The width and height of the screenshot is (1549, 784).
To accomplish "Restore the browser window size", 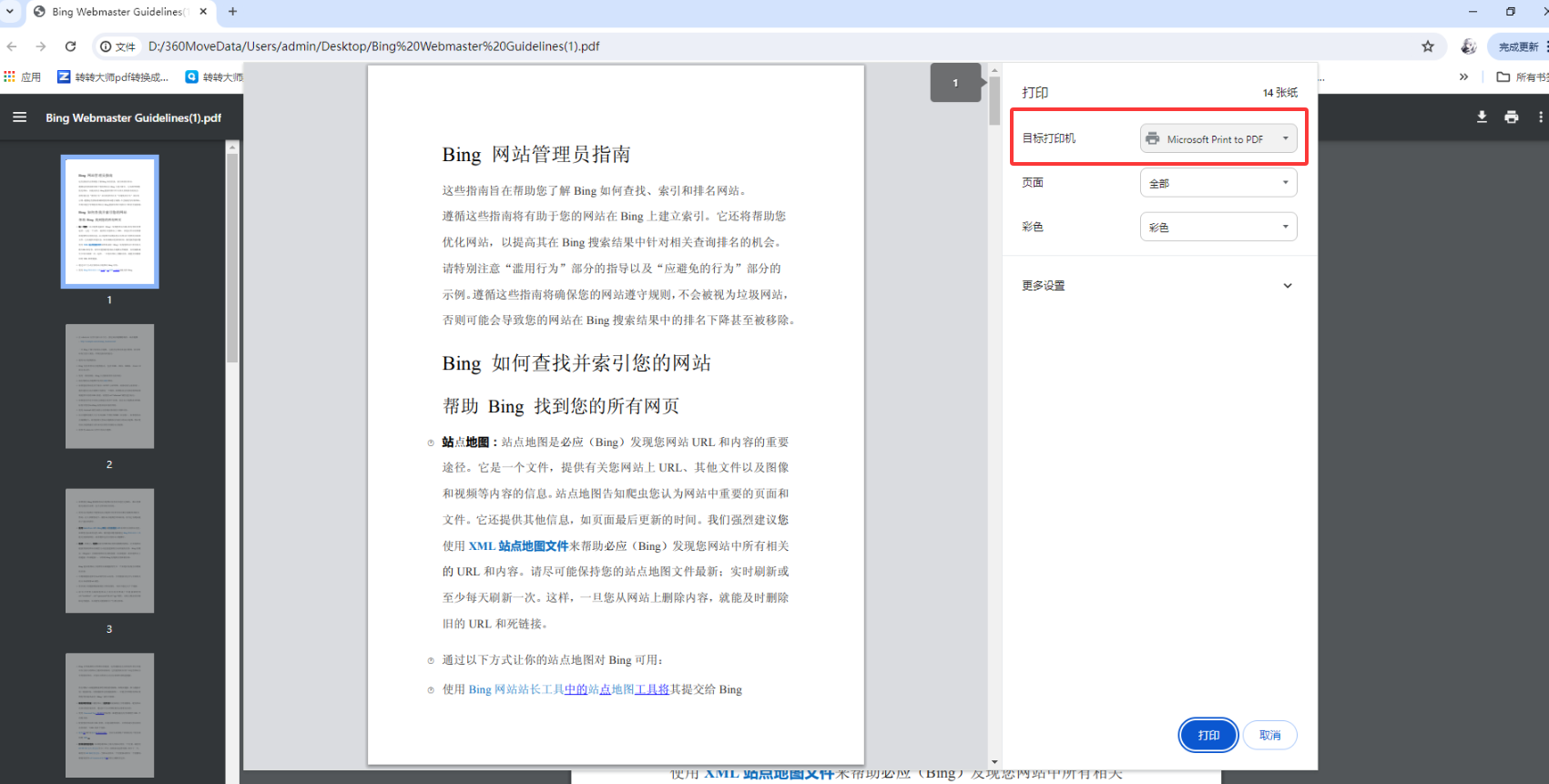I will 1511,12.
